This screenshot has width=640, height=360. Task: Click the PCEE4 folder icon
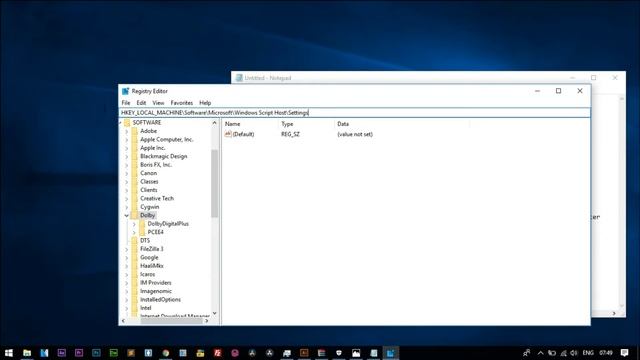click(142, 232)
